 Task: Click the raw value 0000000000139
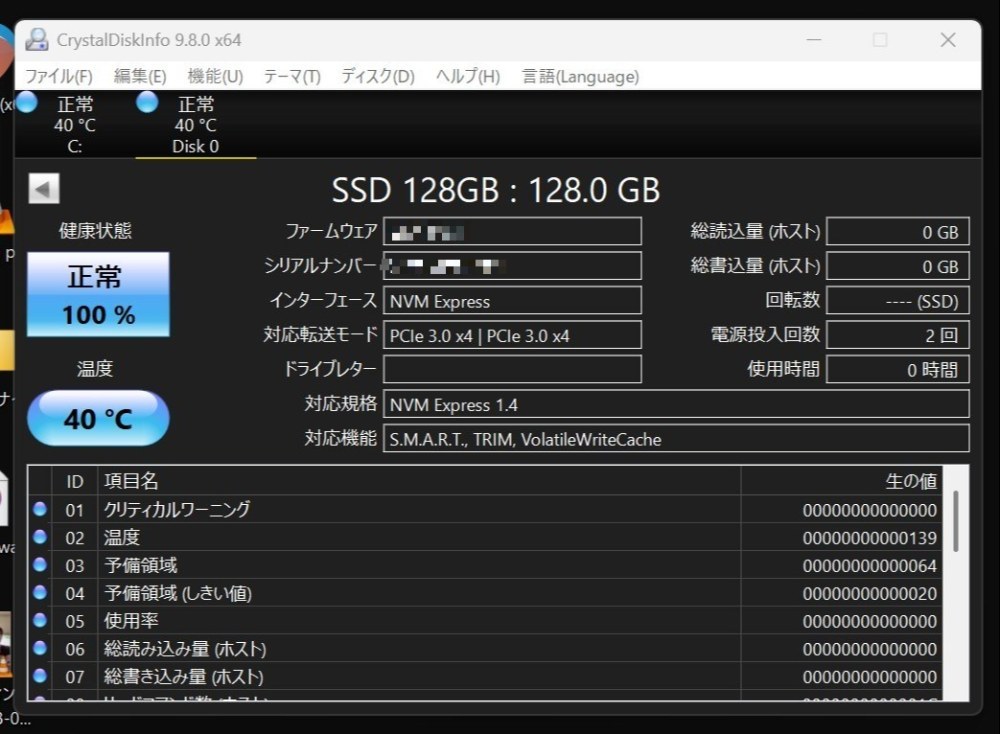[869, 538]
